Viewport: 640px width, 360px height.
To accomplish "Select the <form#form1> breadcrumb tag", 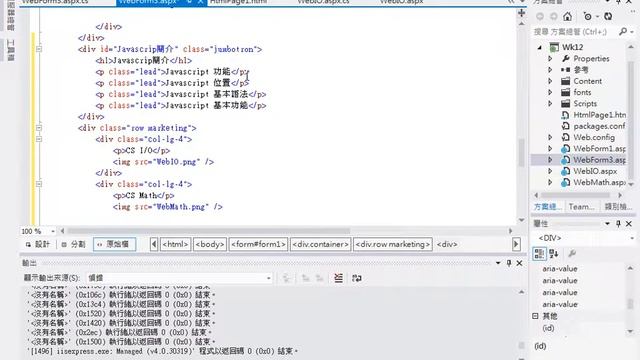I will coord(258,244).
